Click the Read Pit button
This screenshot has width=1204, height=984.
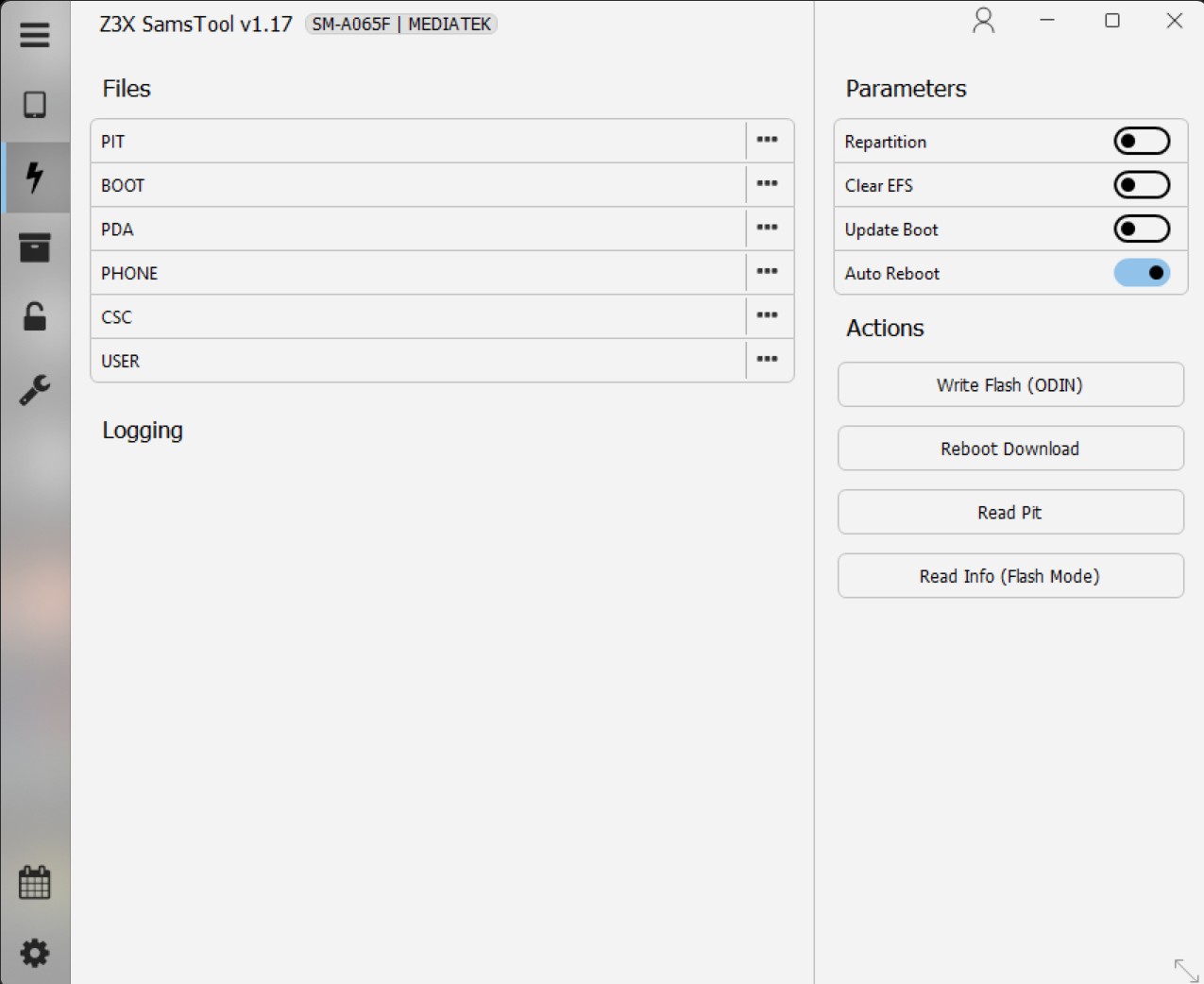(1009, 513)
